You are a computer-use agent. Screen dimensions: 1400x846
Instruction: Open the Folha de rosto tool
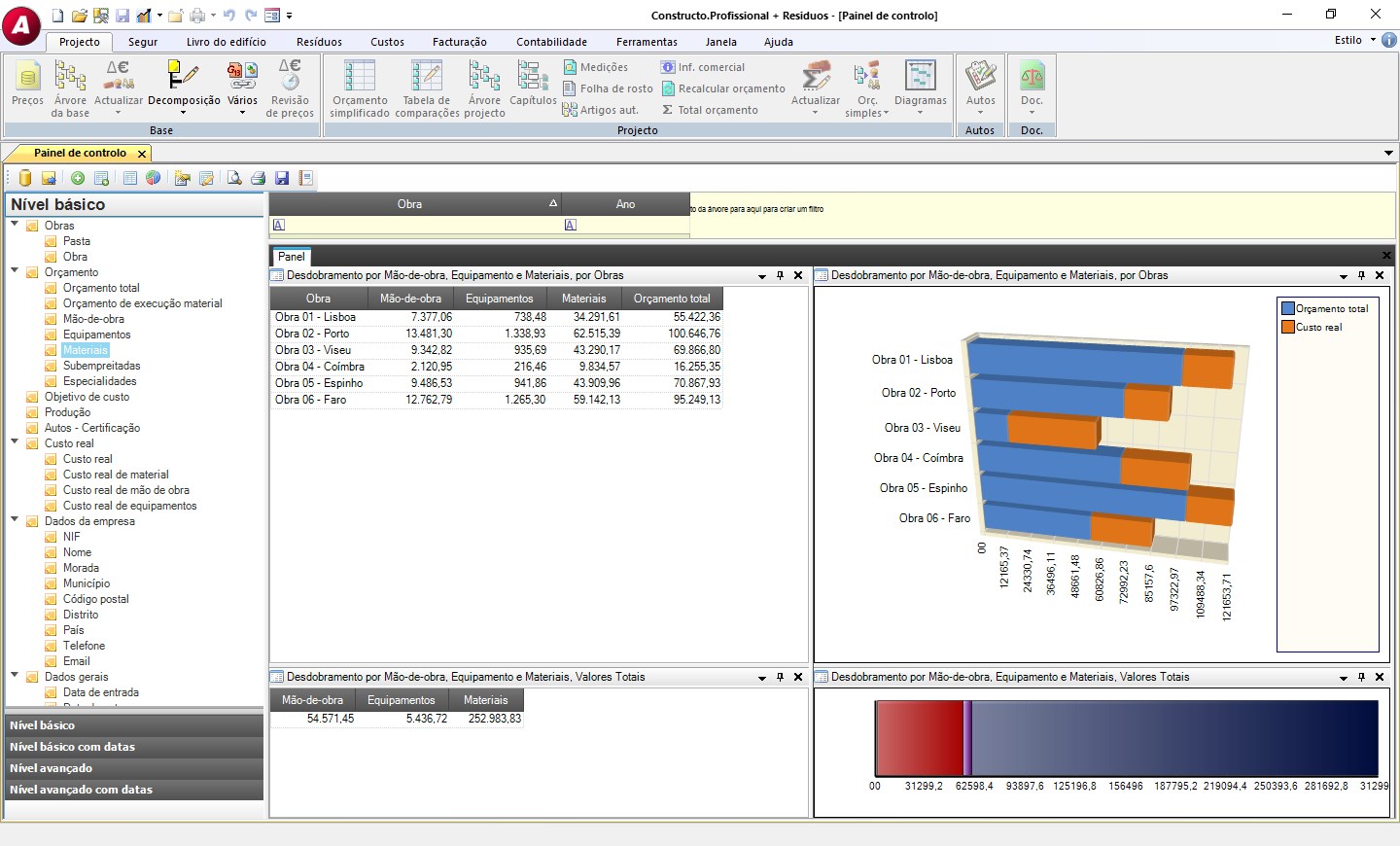(608, 88)
